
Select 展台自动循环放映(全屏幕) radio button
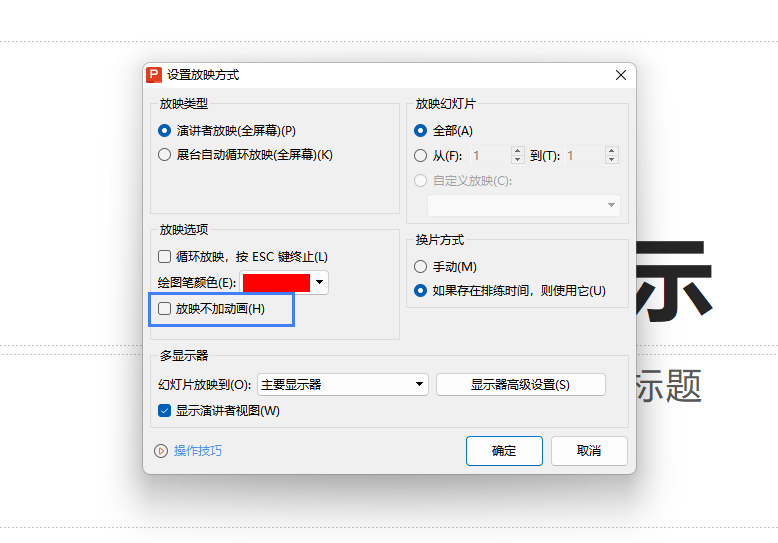click(x=164, y=155)
